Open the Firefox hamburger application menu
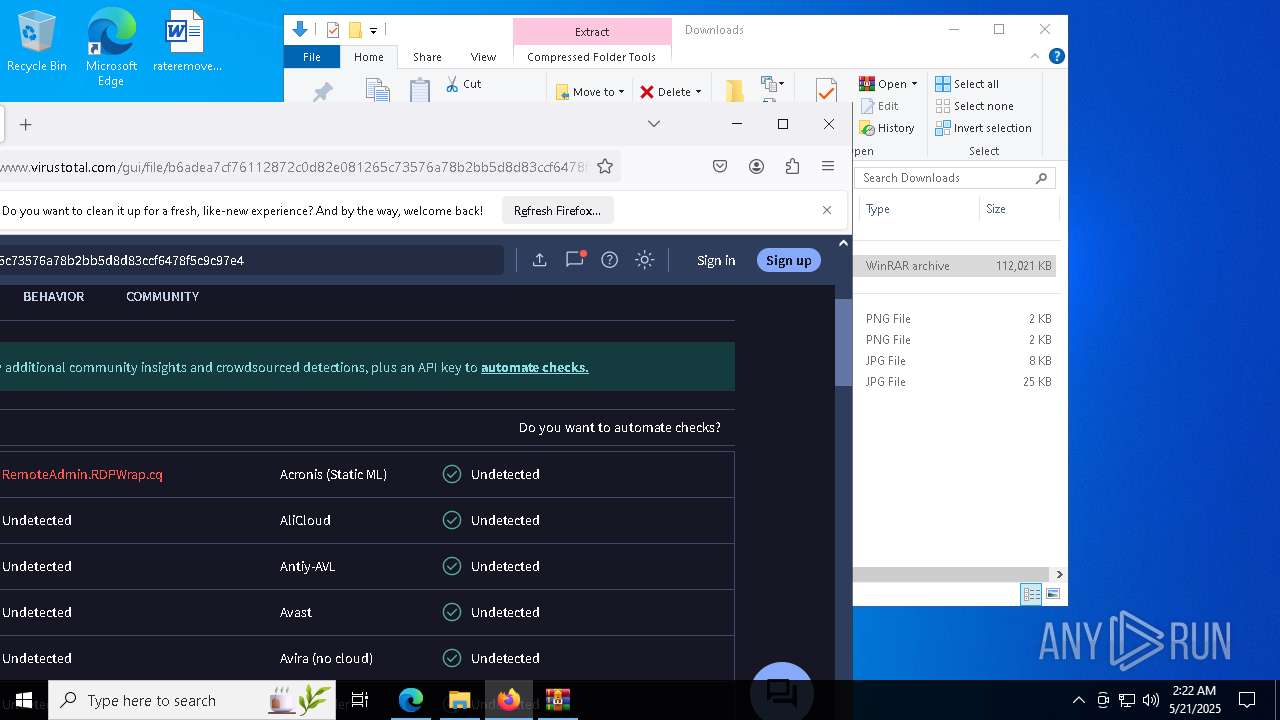1280x720 pixels. coord(828,167)
